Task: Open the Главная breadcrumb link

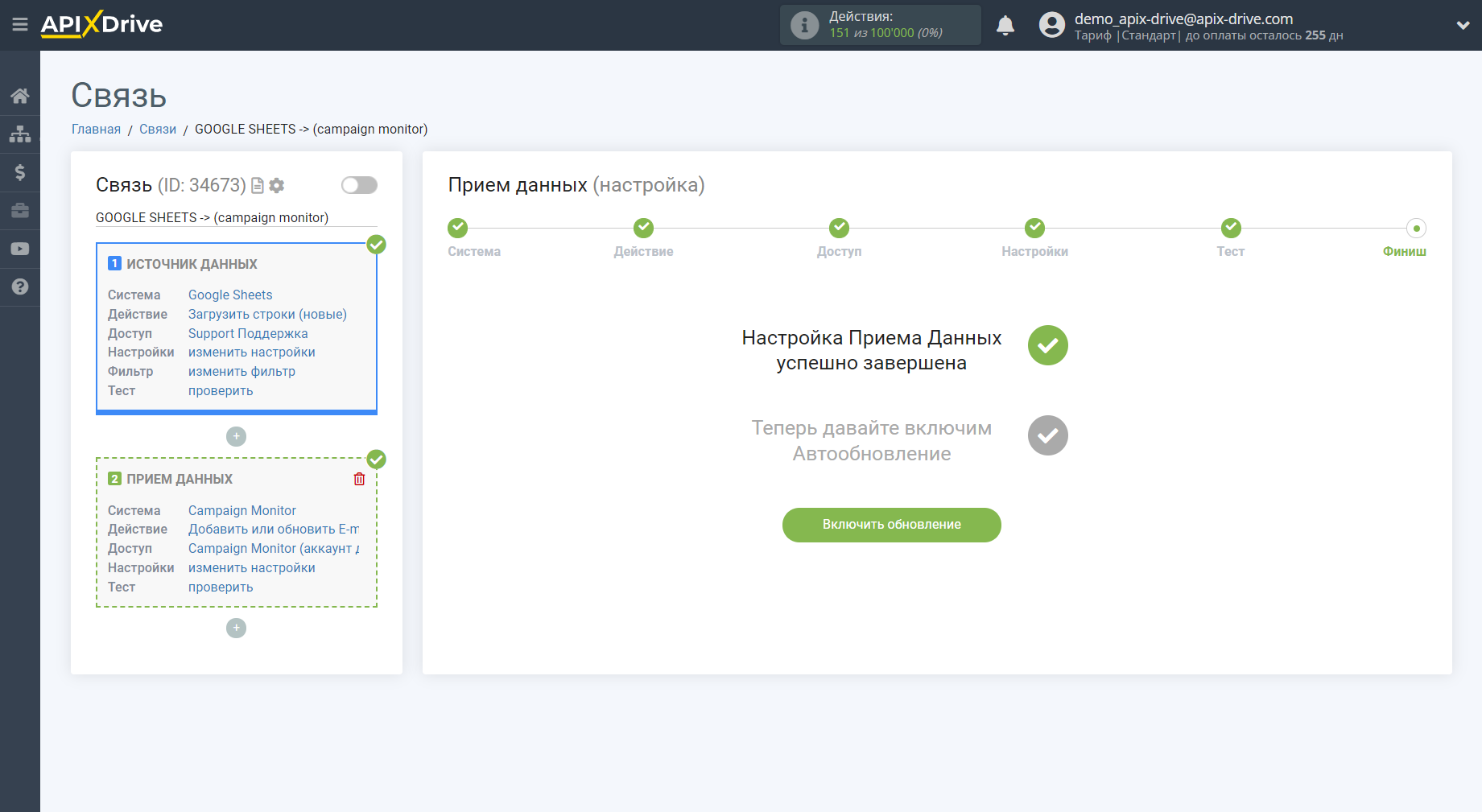Action: tap(96, 129)
